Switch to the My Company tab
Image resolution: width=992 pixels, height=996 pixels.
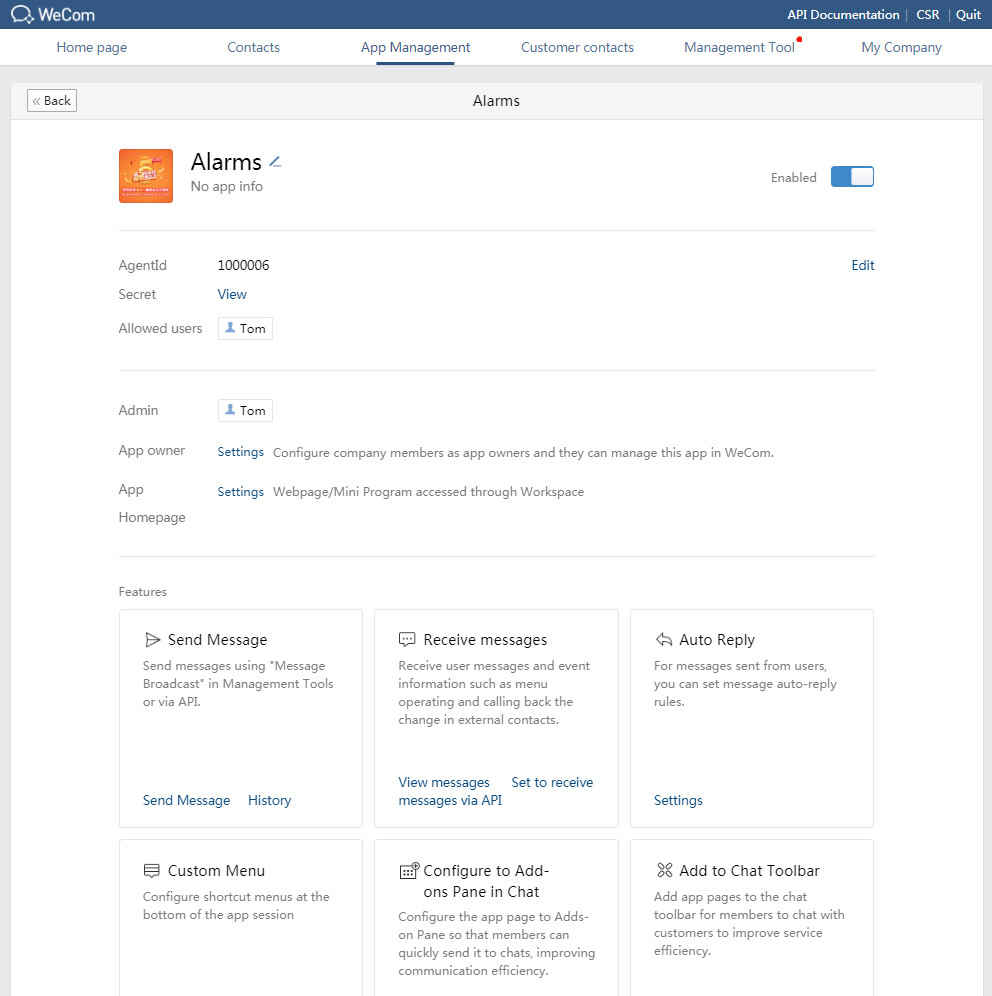pyautogui.click(x=901, y=47)
